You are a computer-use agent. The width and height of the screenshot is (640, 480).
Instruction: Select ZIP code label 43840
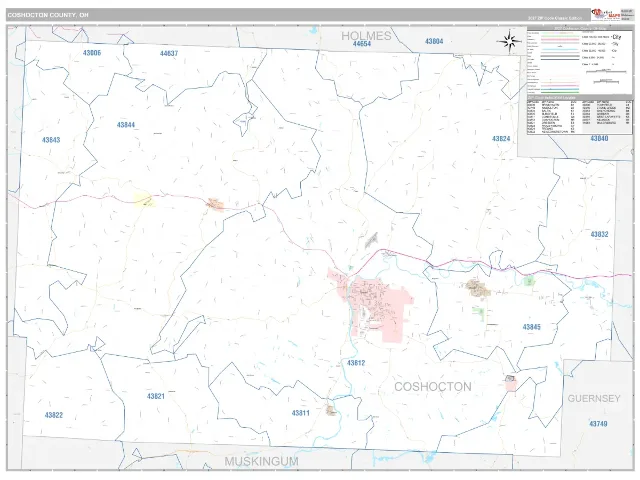tap(599, 138)
